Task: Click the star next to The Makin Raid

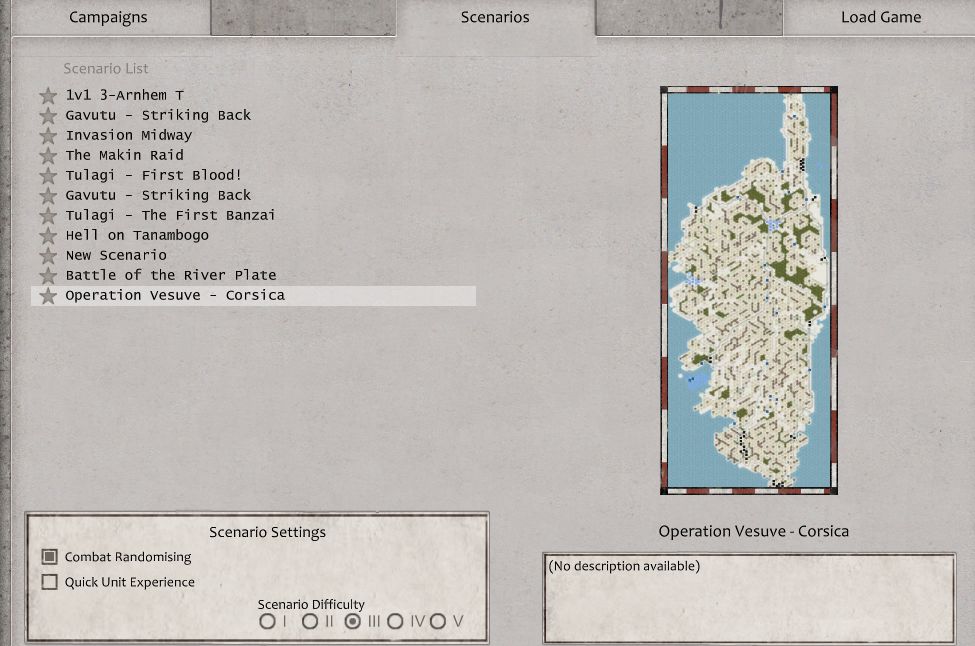Action: pos(48,156)
